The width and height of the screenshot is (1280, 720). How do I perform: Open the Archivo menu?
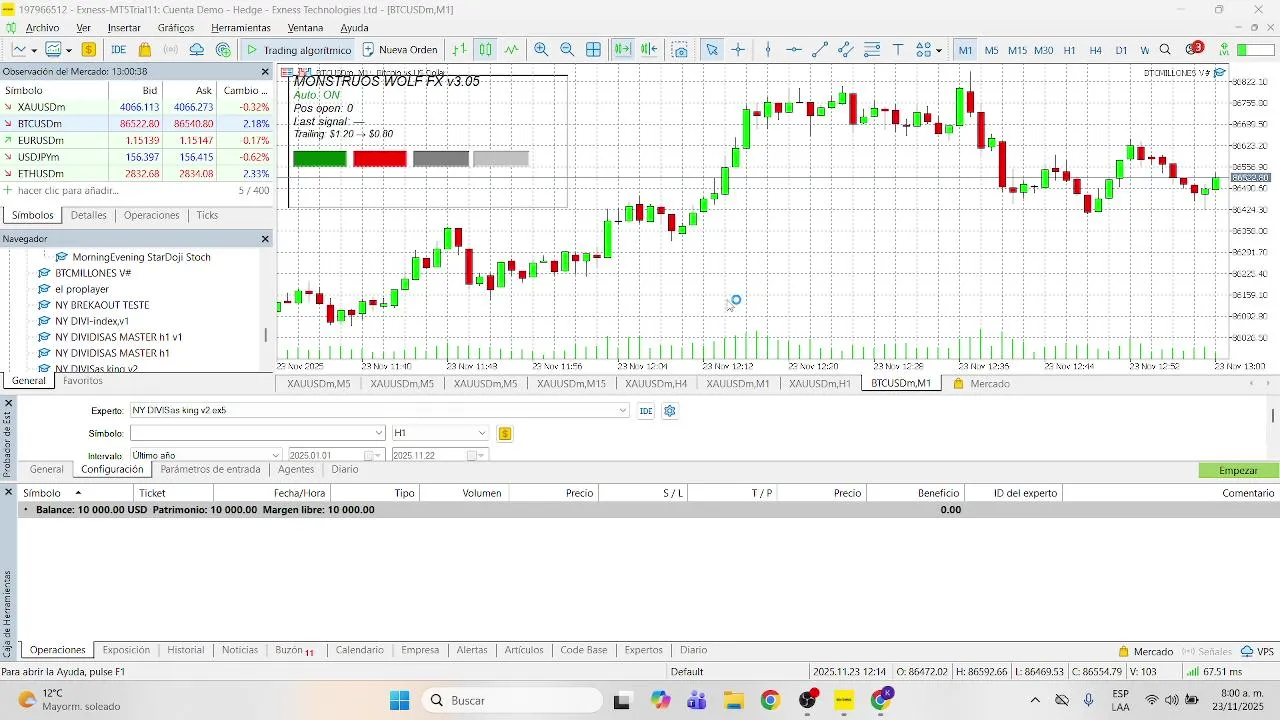point(42,28)
